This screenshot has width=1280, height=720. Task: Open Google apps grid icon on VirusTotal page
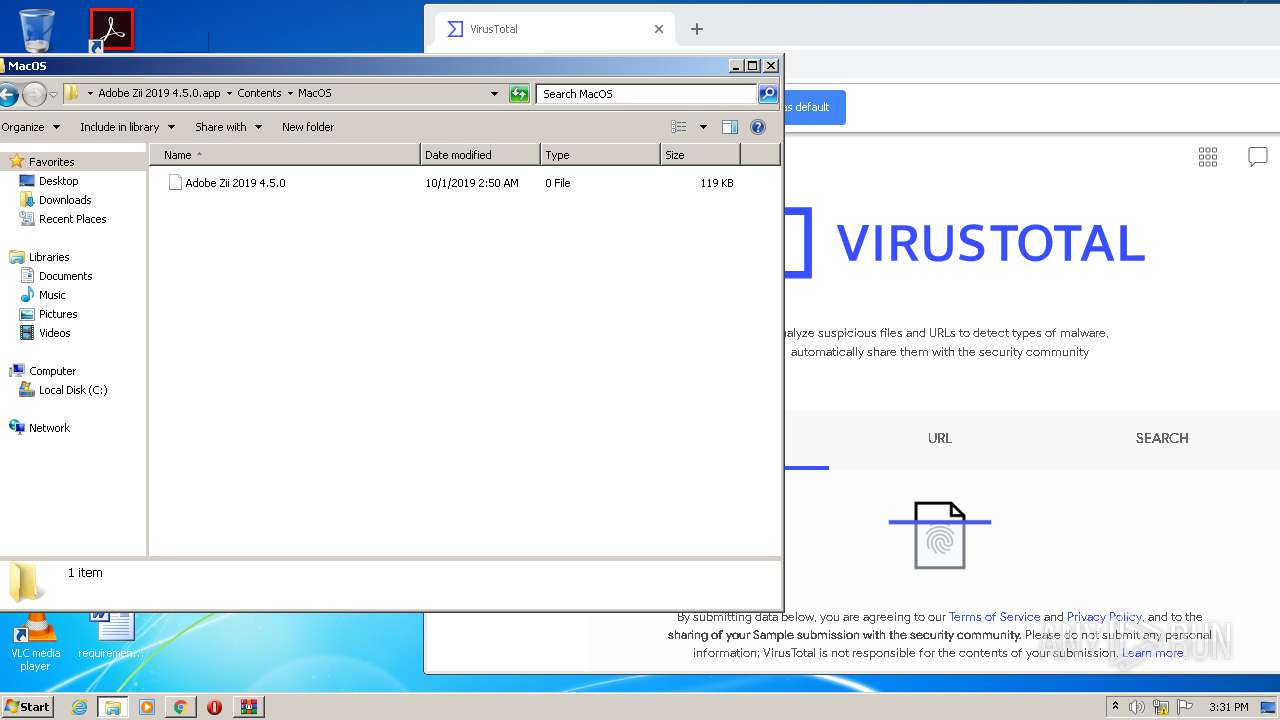[x=1208, y=156]
